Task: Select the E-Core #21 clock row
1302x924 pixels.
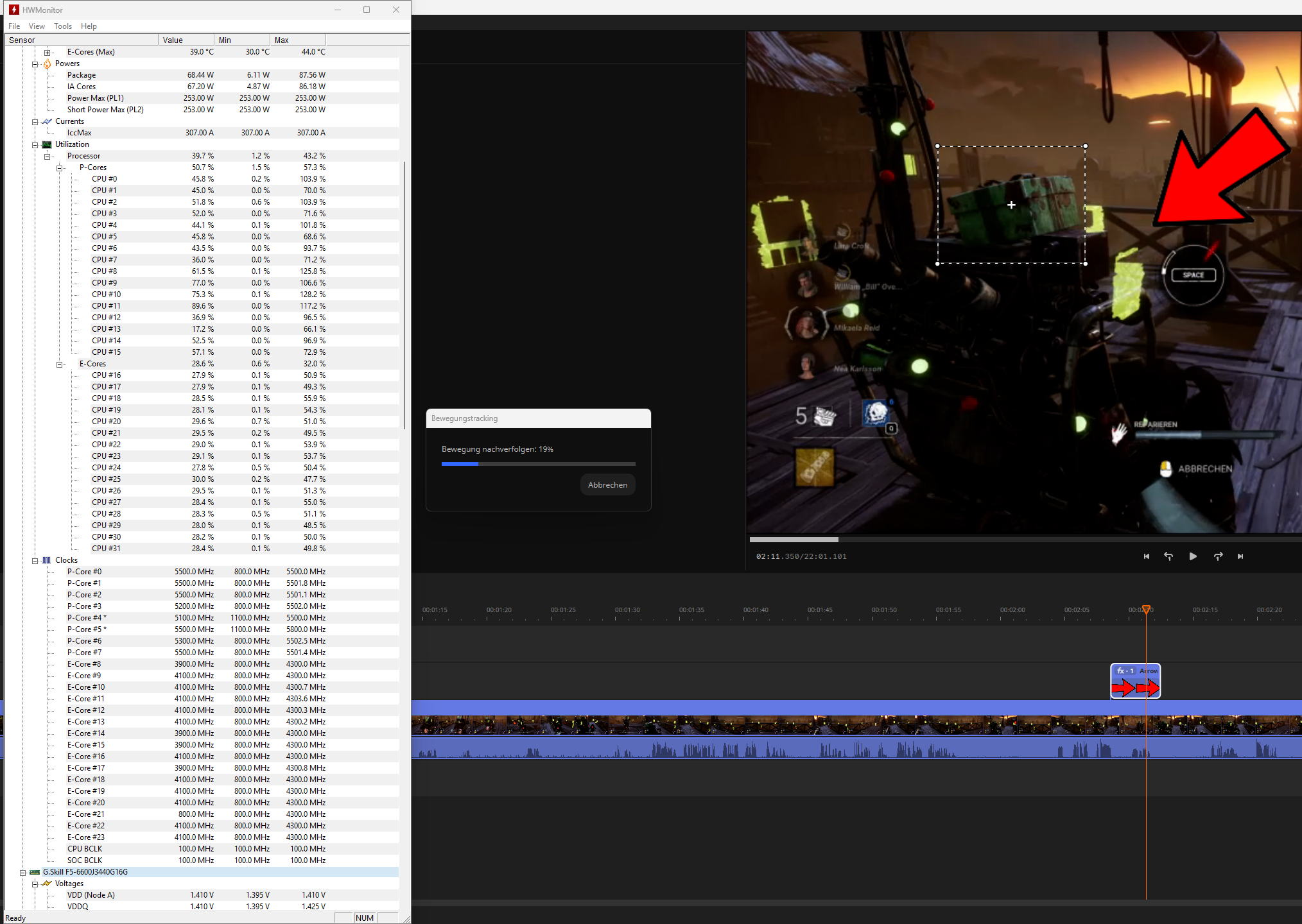Action: coord(202,814)
